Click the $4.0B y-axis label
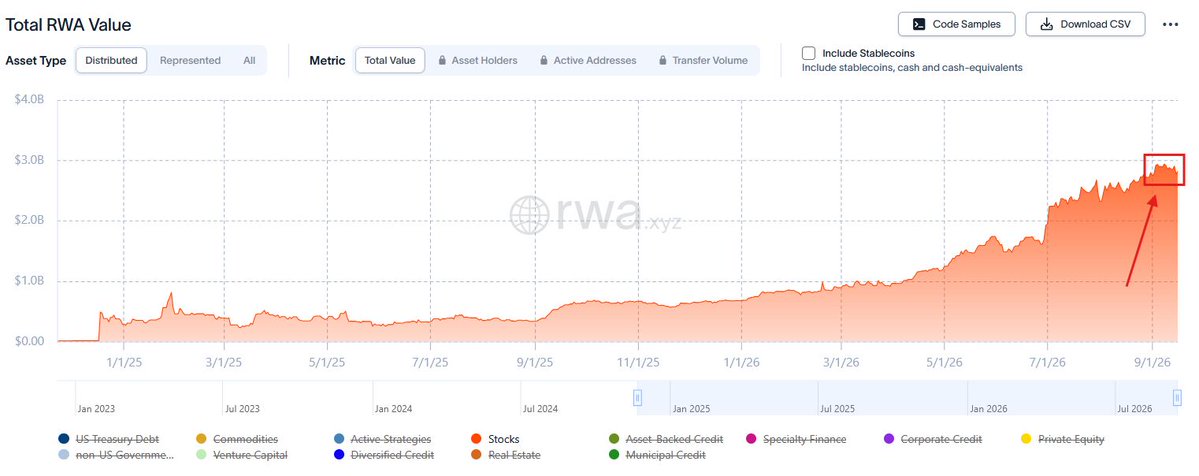The image size is (1199, 476). click(x=31, y=100)
